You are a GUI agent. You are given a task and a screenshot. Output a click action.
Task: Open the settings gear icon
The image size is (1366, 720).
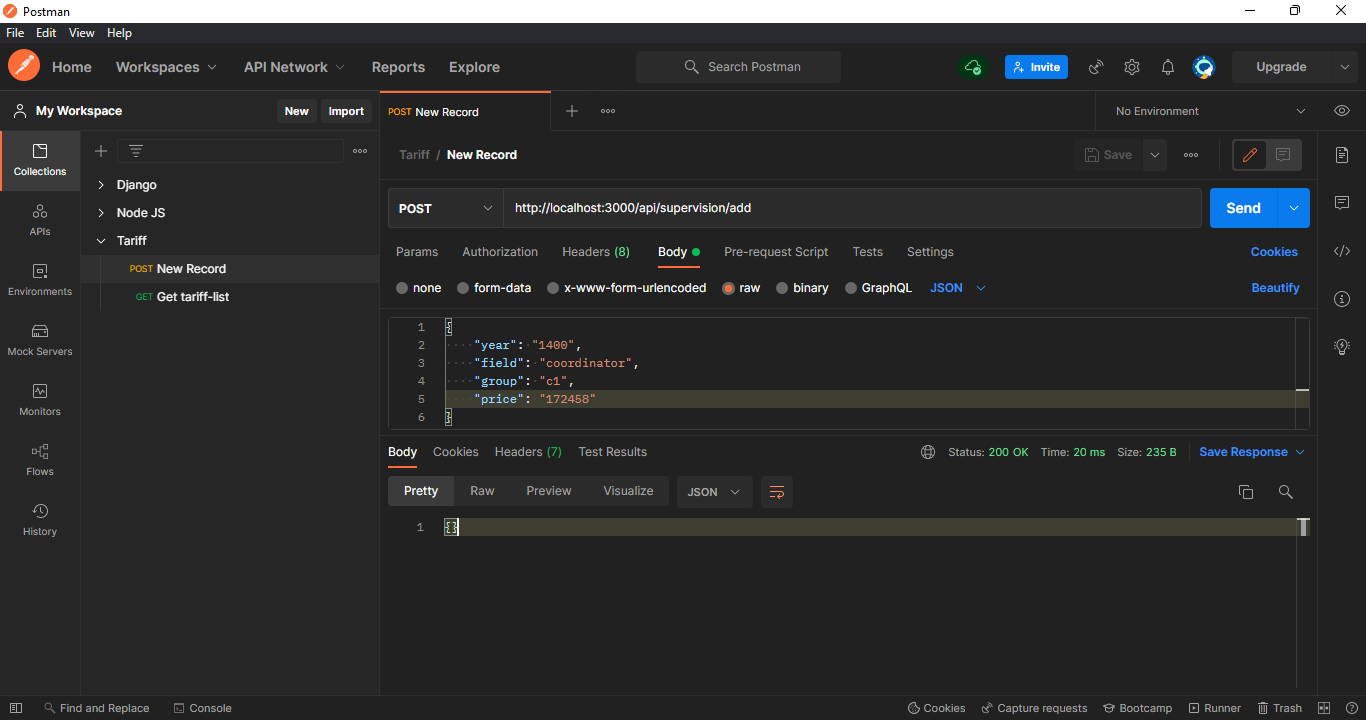[1131, 67]
